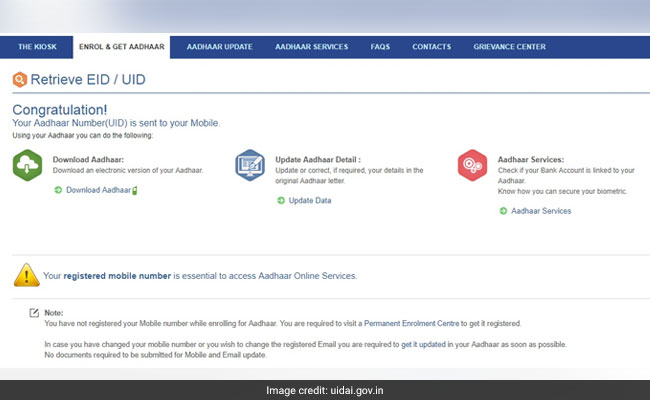Click 'Your Aadhaar Number(UID) is sent' message
This screenshot has width=650, height=400.
point(116,123)
